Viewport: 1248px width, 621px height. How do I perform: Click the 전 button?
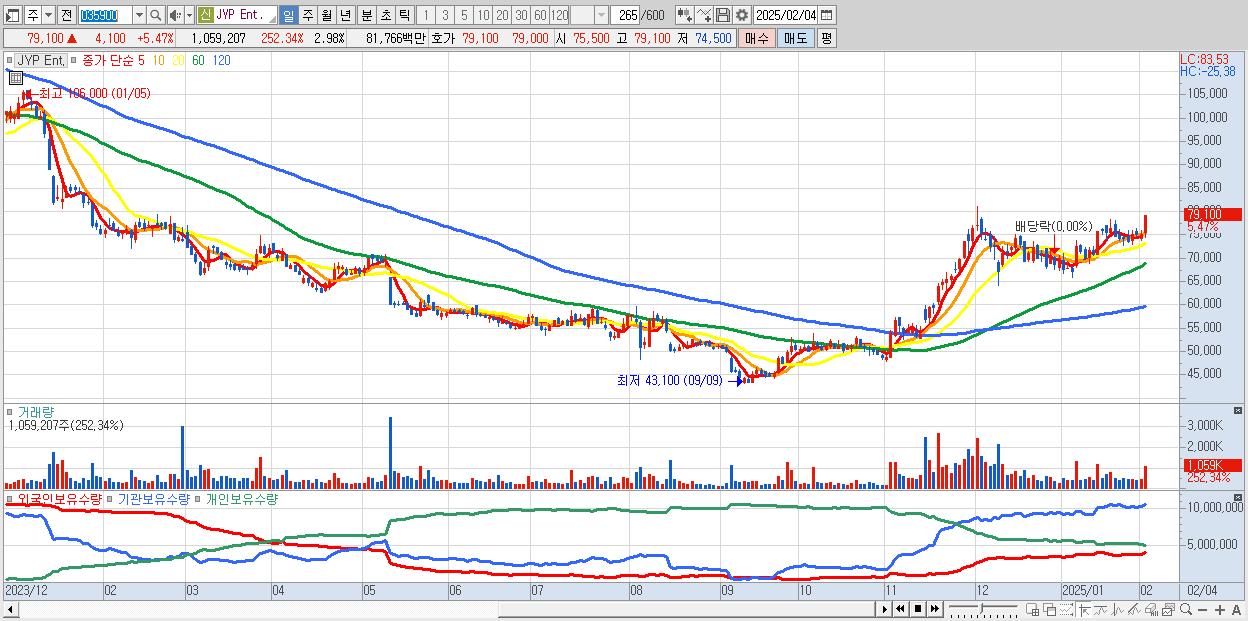[66, 15]
